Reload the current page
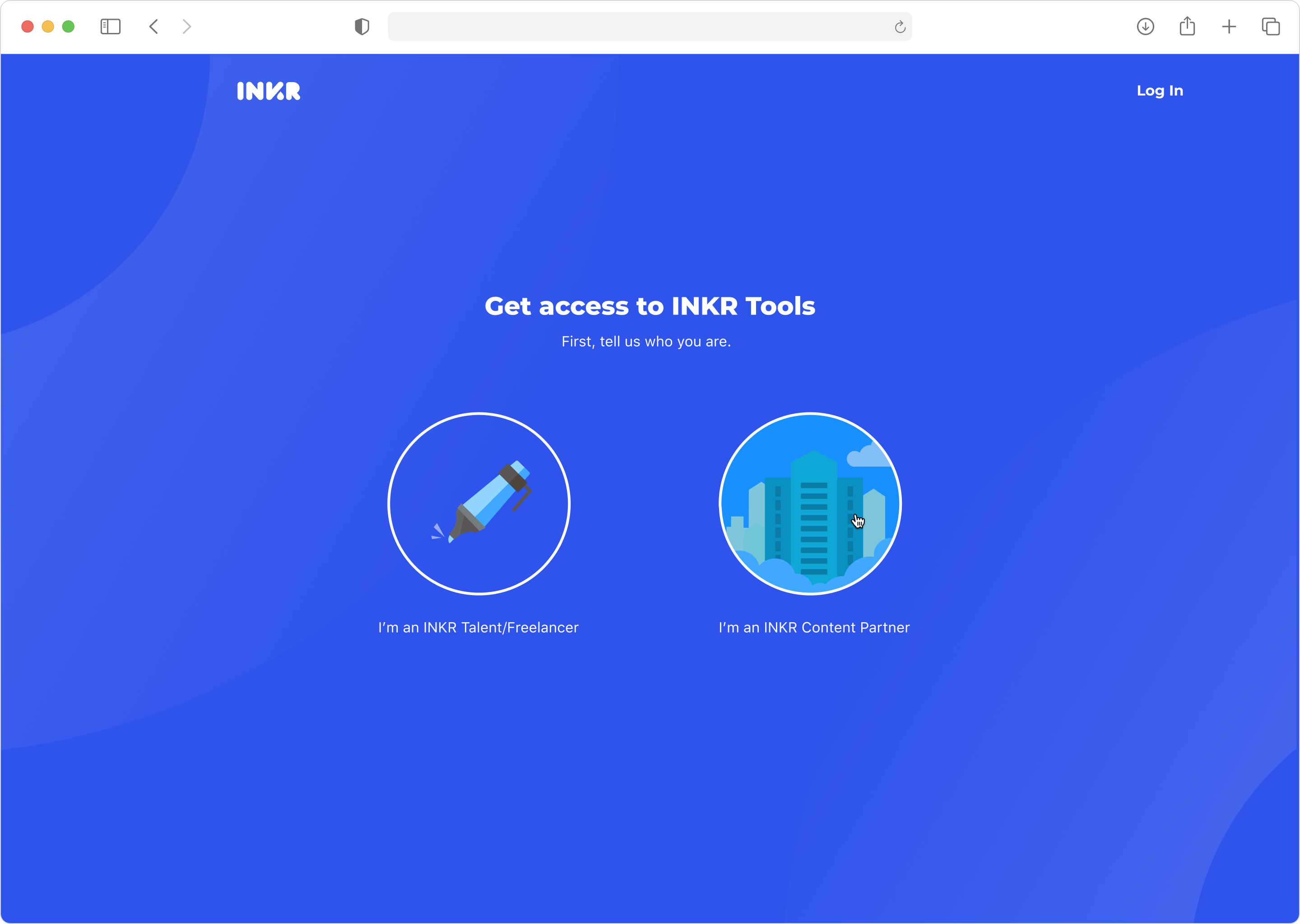The width and height of the screenshot is (1300, 924). [899, 27]
